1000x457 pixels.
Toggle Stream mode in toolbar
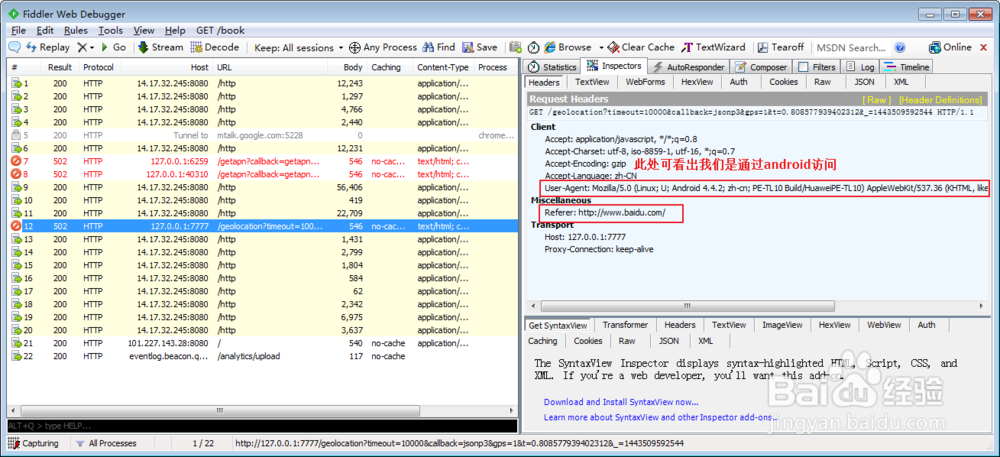(161, 47)
